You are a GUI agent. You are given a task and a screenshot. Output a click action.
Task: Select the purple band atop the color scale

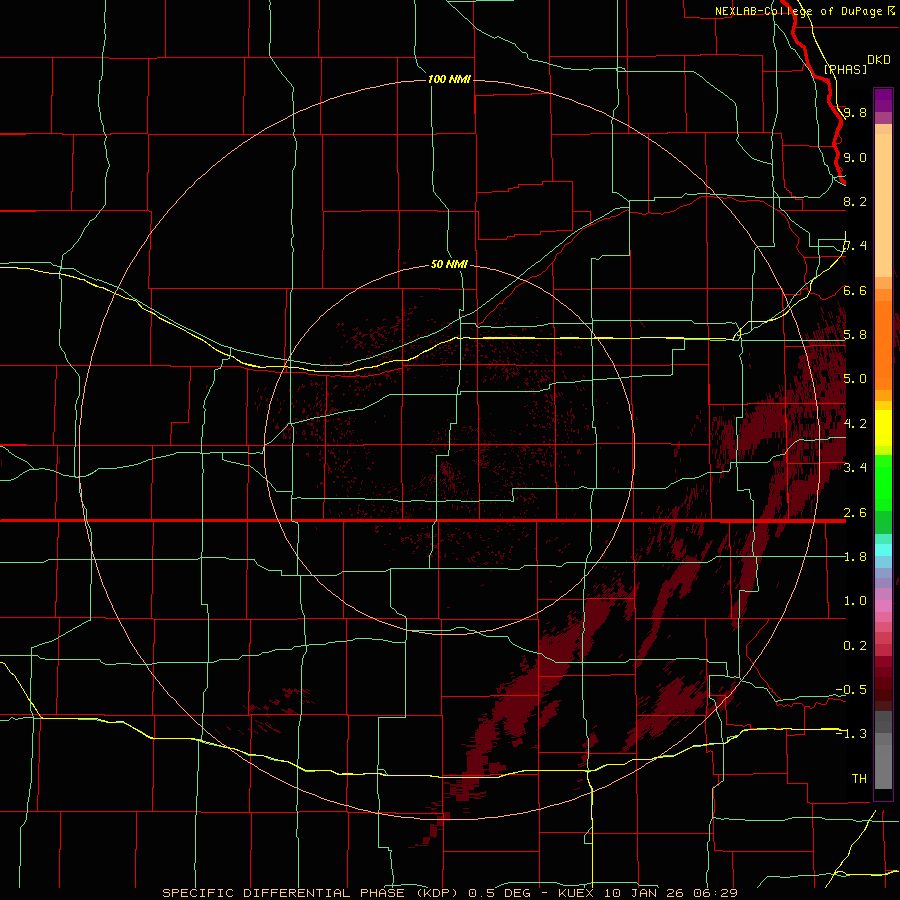(x=883, y=100)
